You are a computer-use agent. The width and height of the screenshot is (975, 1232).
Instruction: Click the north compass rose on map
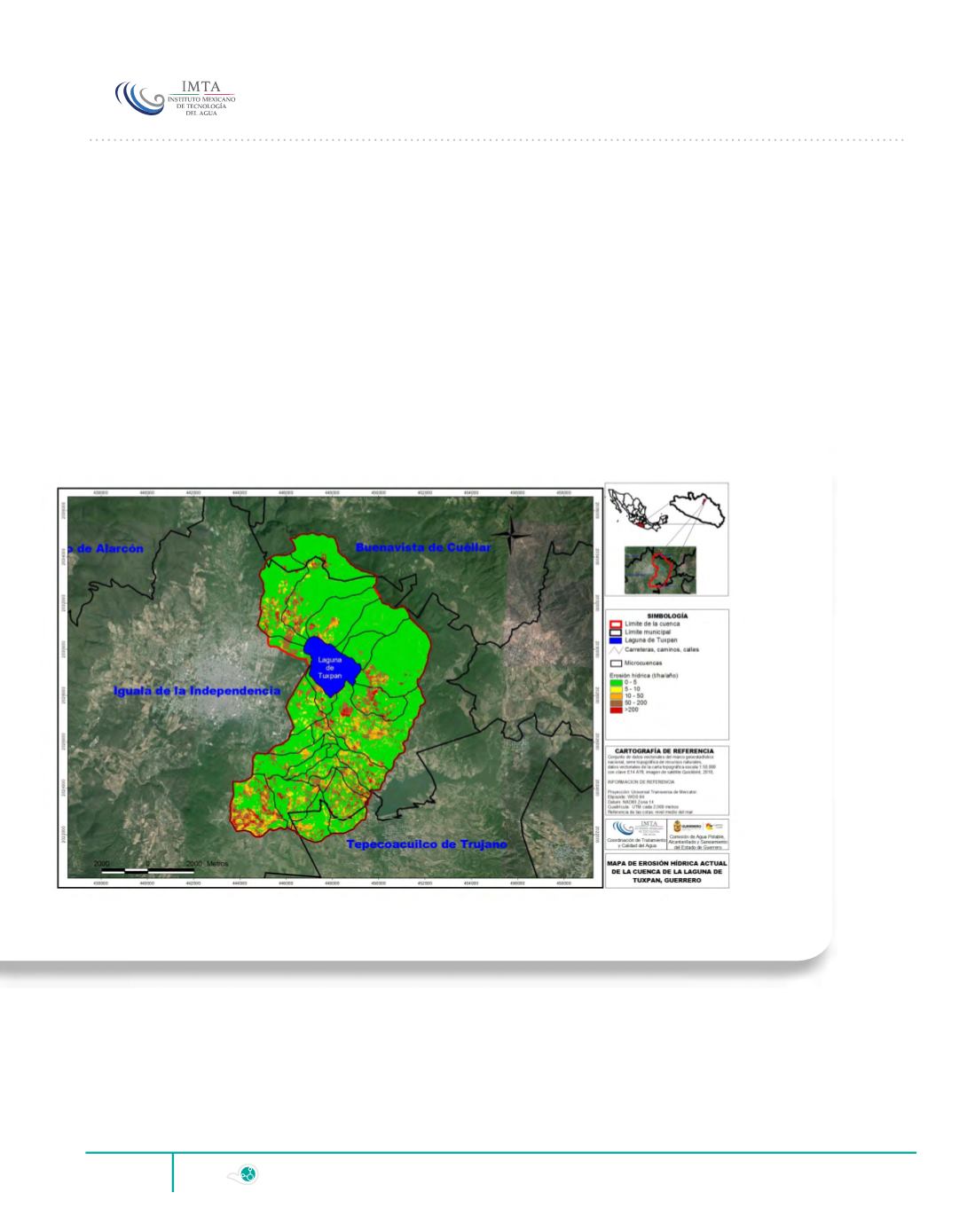point(511,535)
